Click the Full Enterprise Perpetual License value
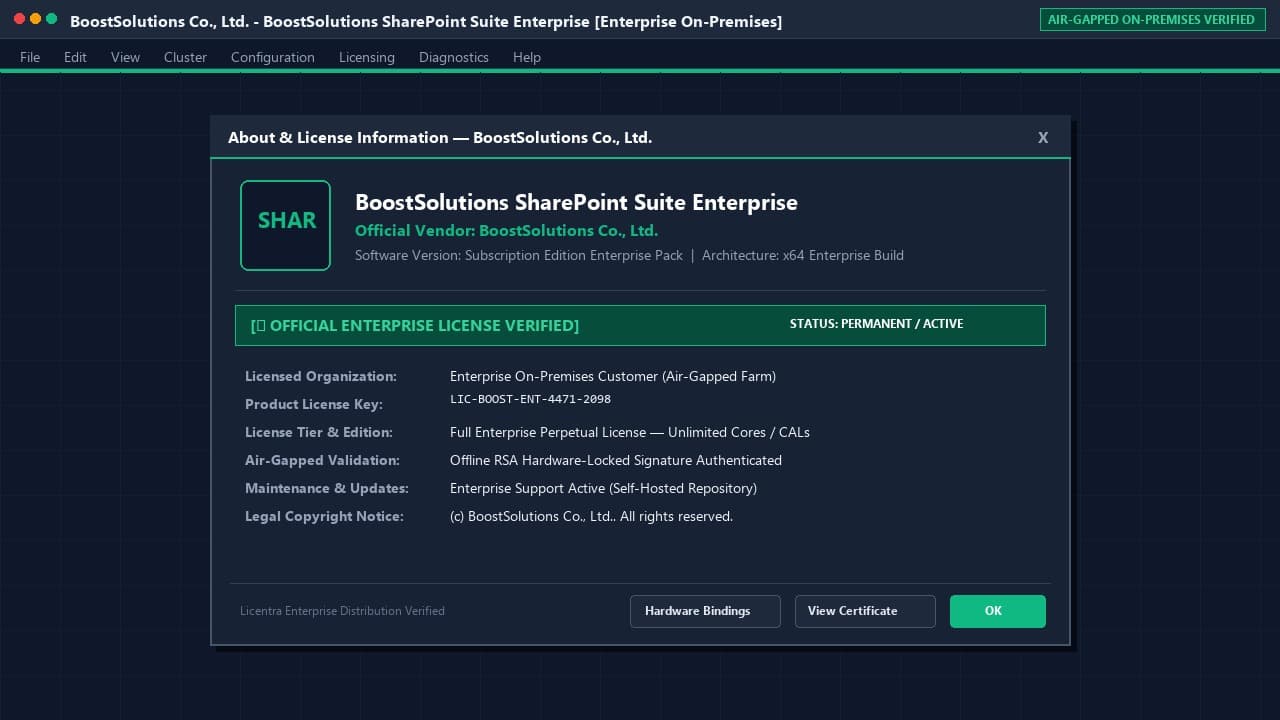This screenshot has width=1280, height=720. [630, 432]
